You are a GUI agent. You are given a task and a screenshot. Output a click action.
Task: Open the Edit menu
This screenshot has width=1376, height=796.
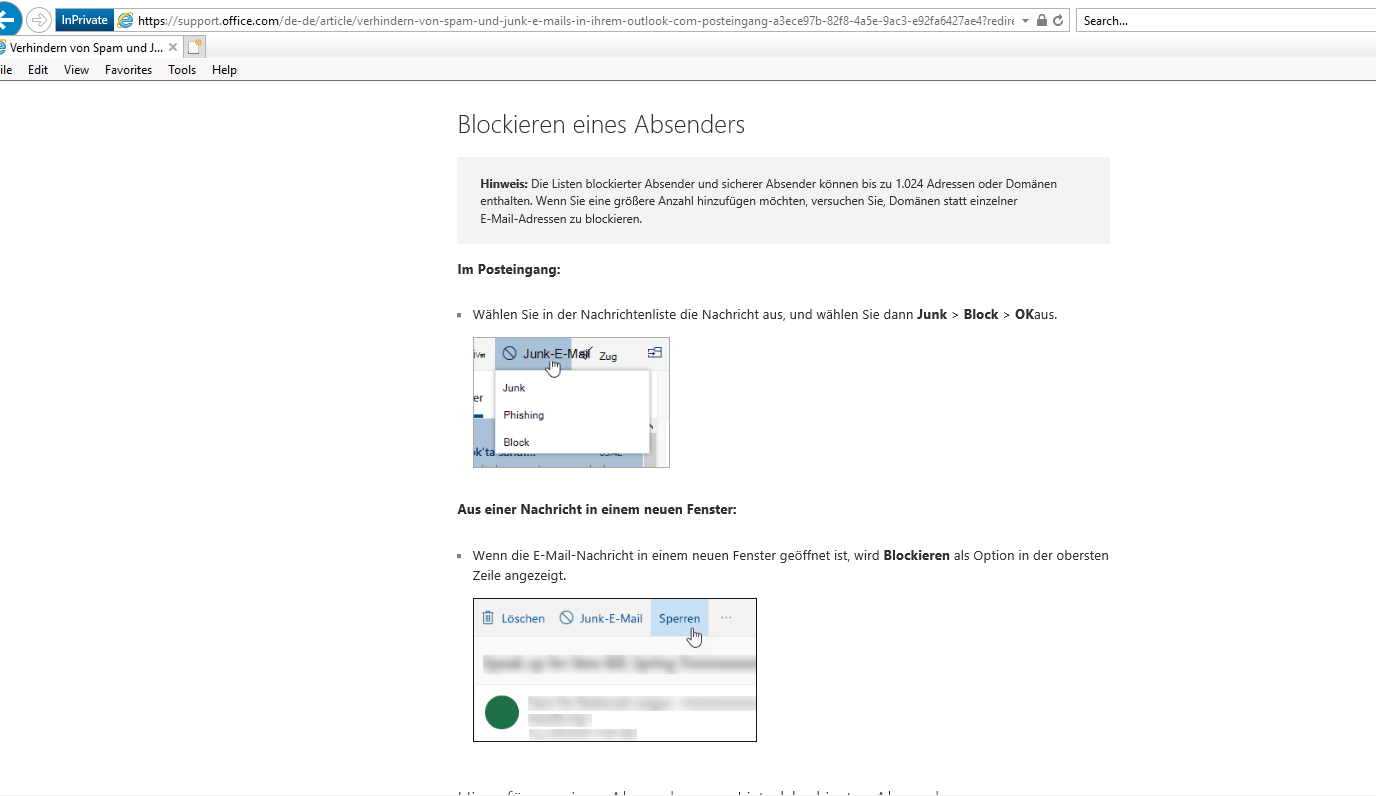[38, 70]
